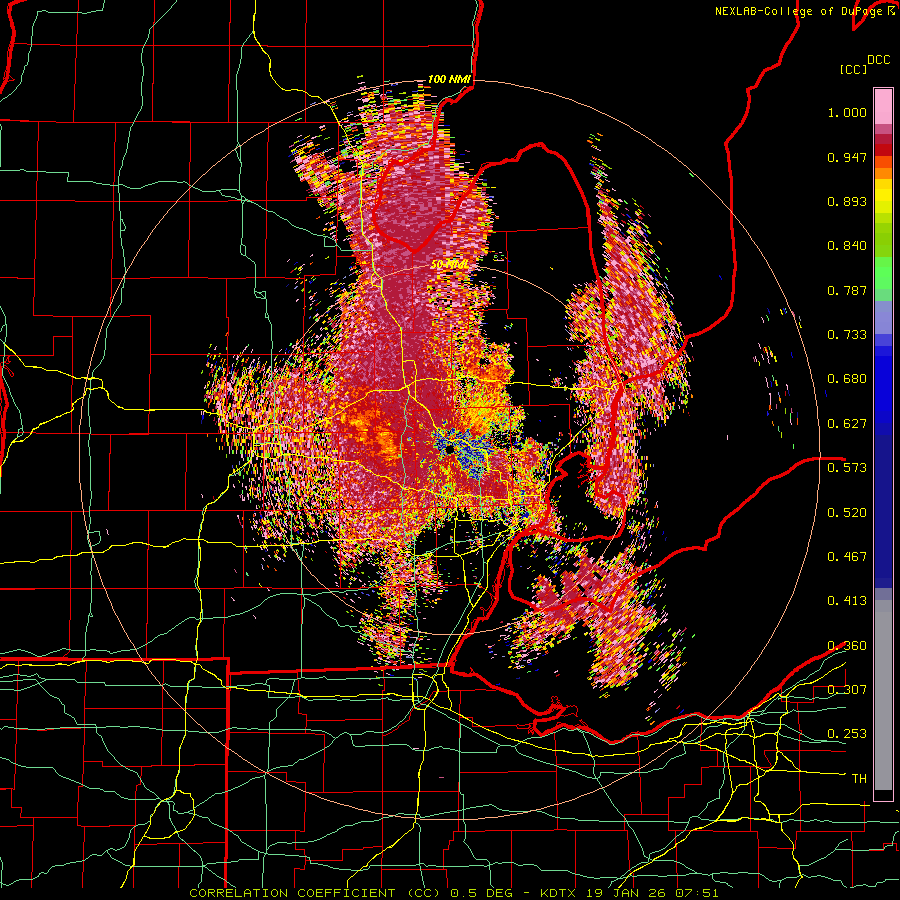The image size is (900, 900).
Task: Pick the yellow segment of the color bar
Action: pos(883,196)
